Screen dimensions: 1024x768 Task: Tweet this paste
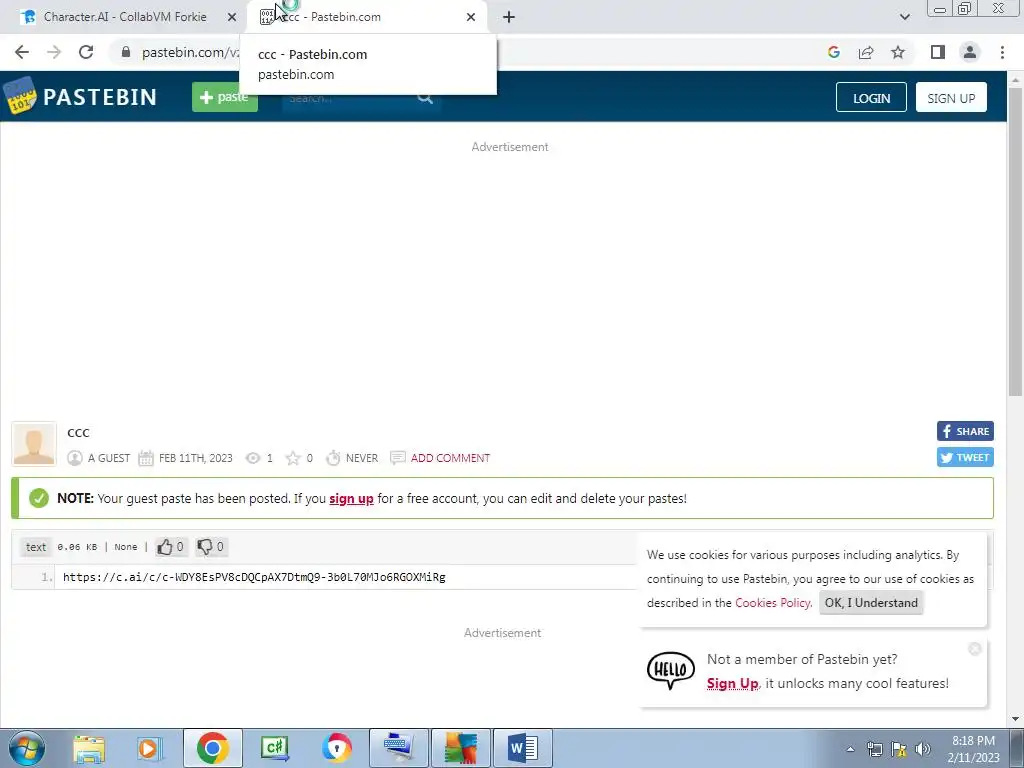click(965, 457)
